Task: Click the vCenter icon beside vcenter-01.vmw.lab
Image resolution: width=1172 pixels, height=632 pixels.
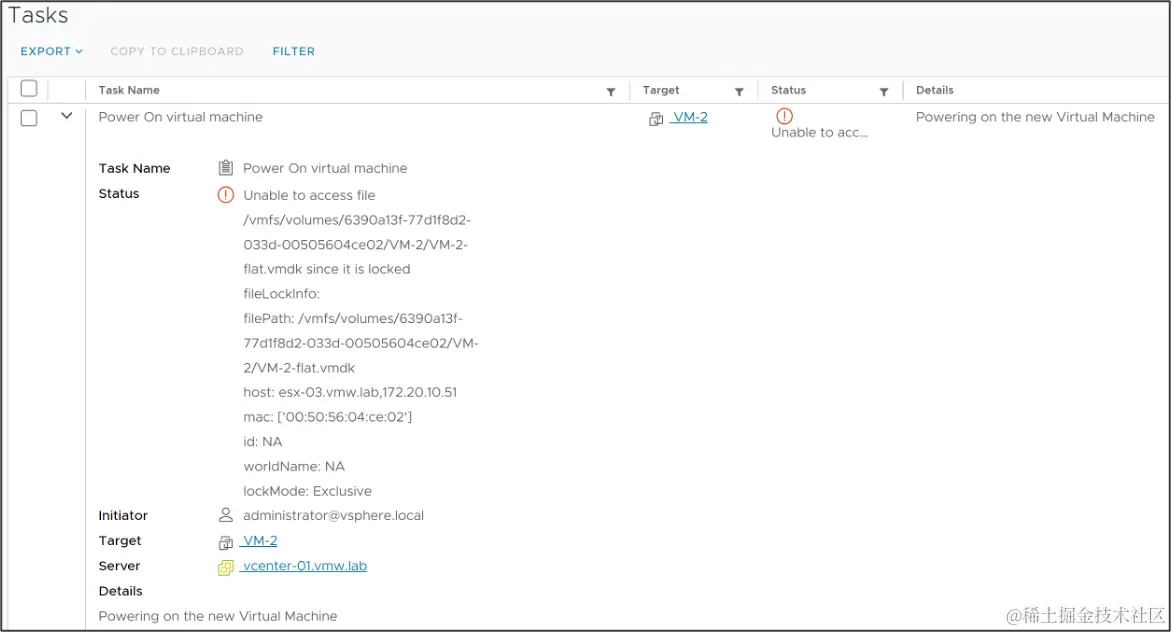Action: [226, 568]
